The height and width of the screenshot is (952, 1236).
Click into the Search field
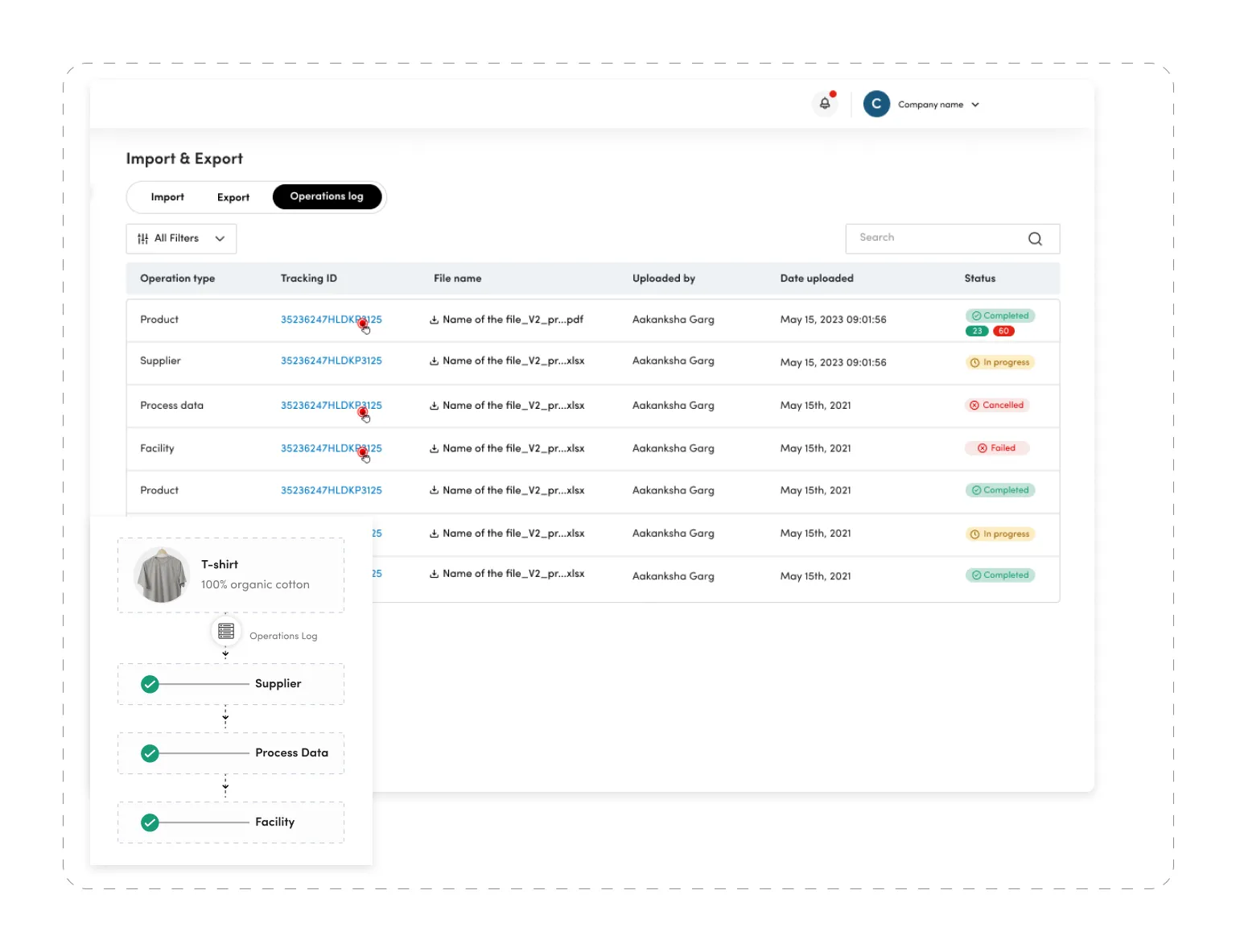coord(953,238)
